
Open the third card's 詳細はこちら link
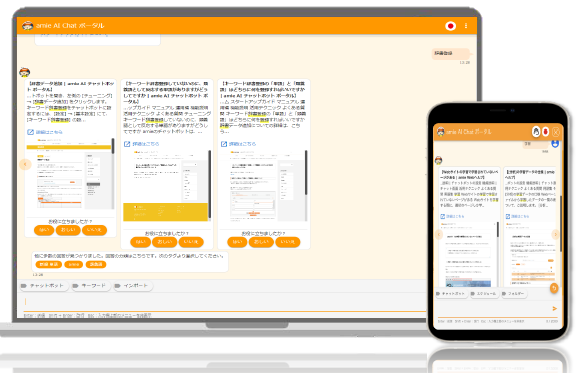(243, 144)
